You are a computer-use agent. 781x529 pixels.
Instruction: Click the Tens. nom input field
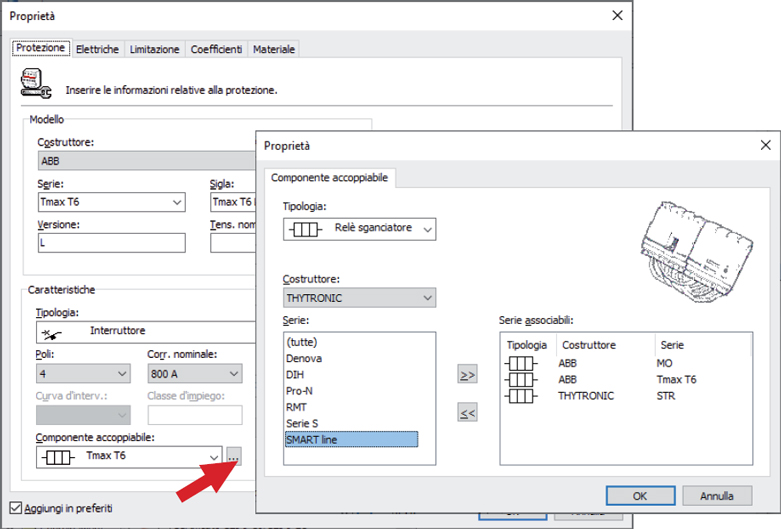point(233,243)
